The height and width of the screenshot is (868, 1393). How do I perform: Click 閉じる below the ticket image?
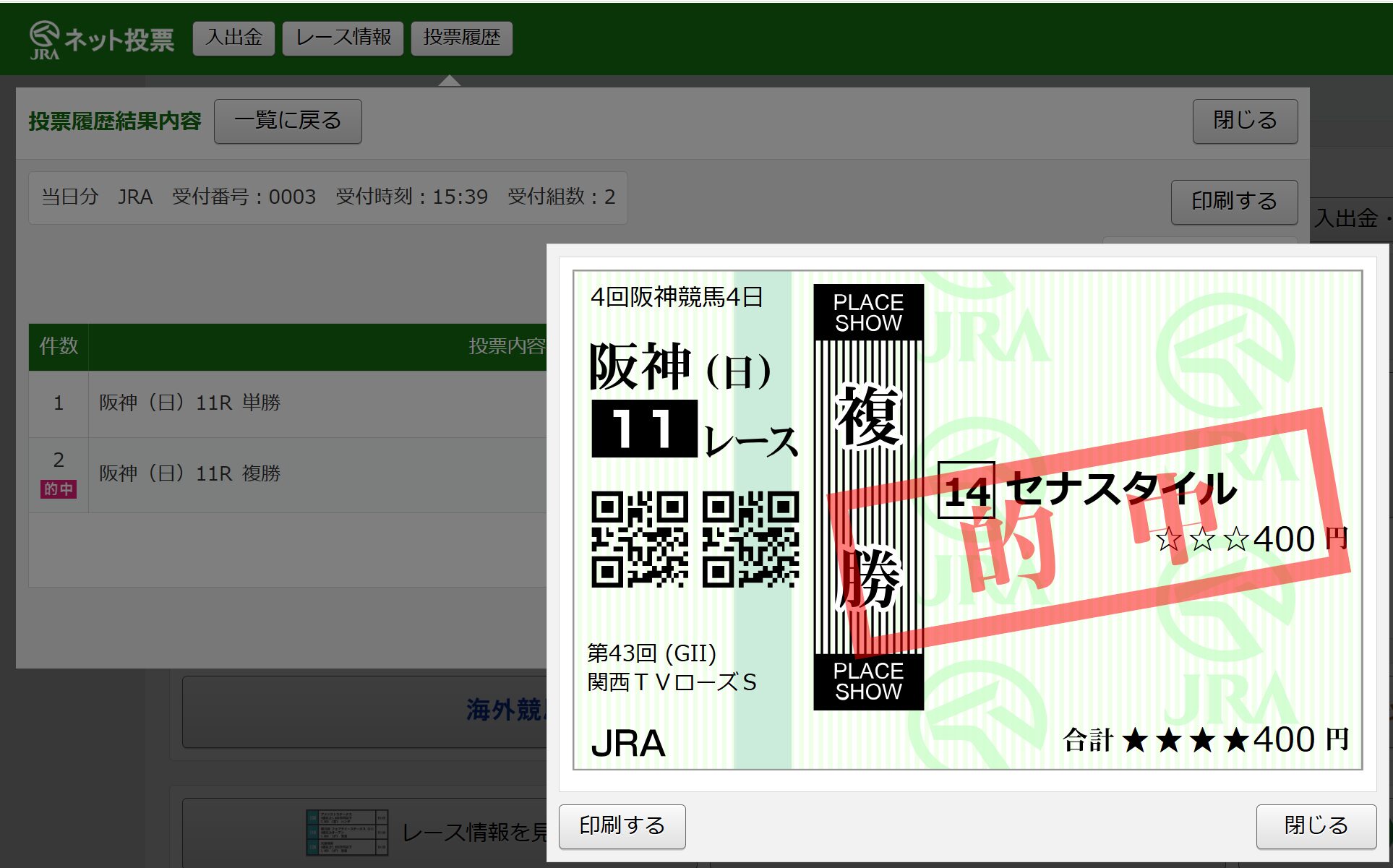(1316, 826)
